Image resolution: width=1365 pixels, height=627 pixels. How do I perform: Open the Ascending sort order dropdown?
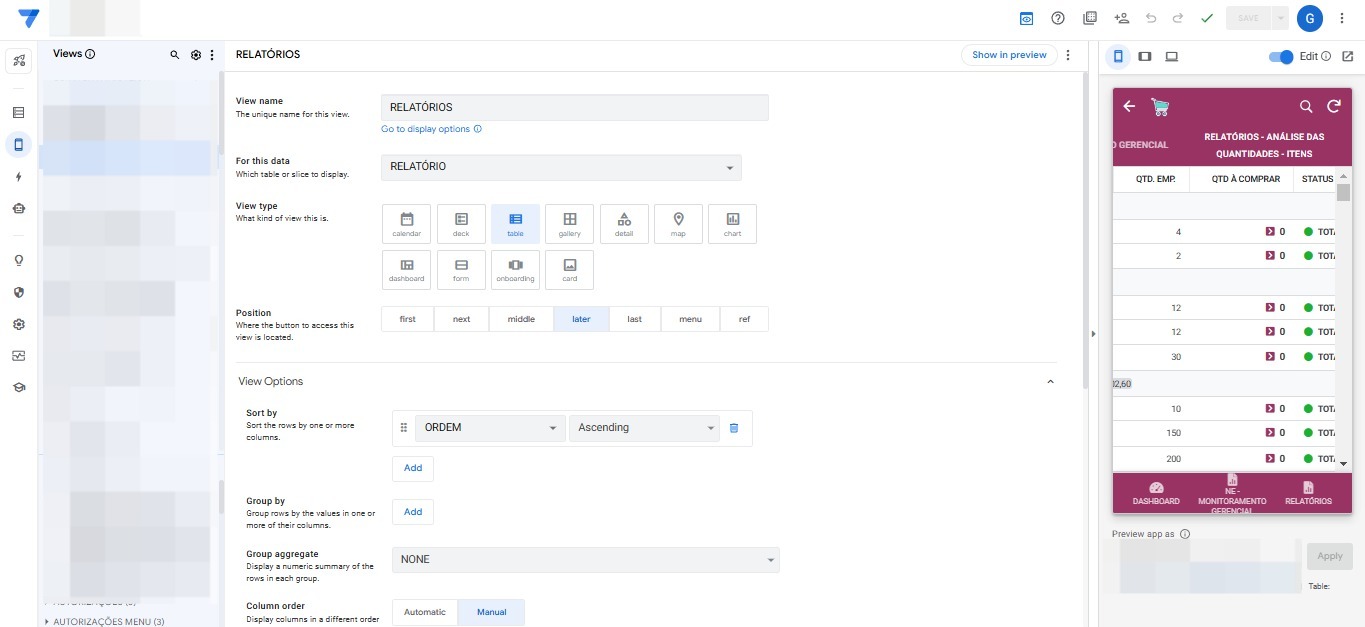[644, 428]
